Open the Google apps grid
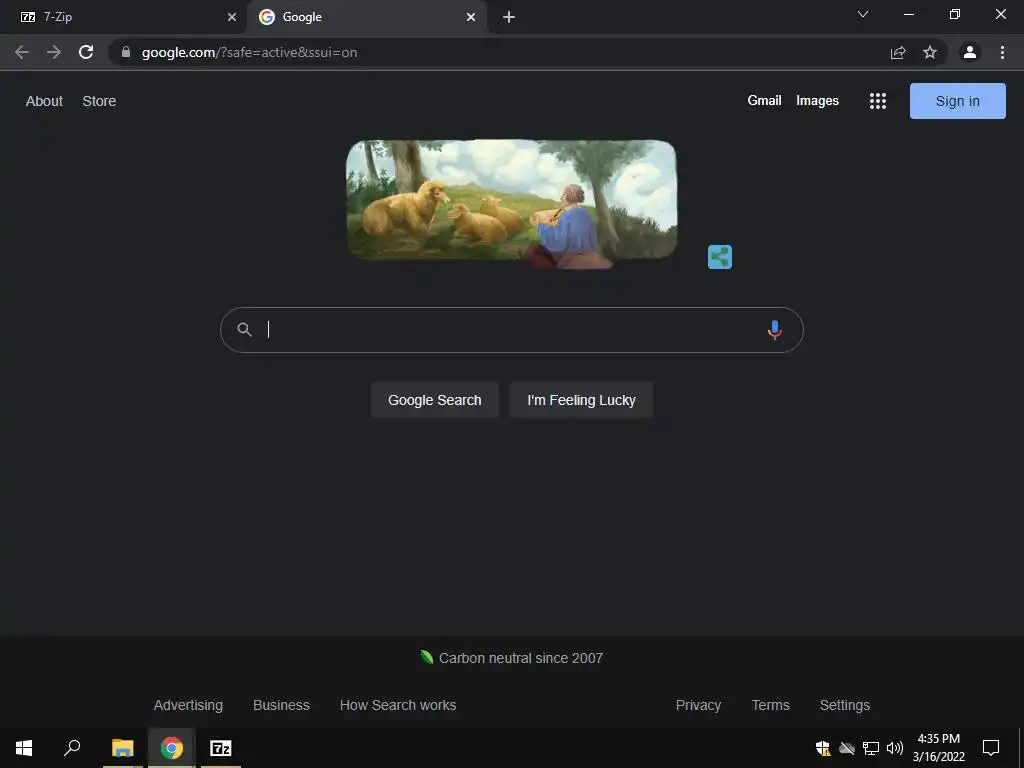Image resolution: width=1024 pixels, height=768 pixels. [878, 101]
